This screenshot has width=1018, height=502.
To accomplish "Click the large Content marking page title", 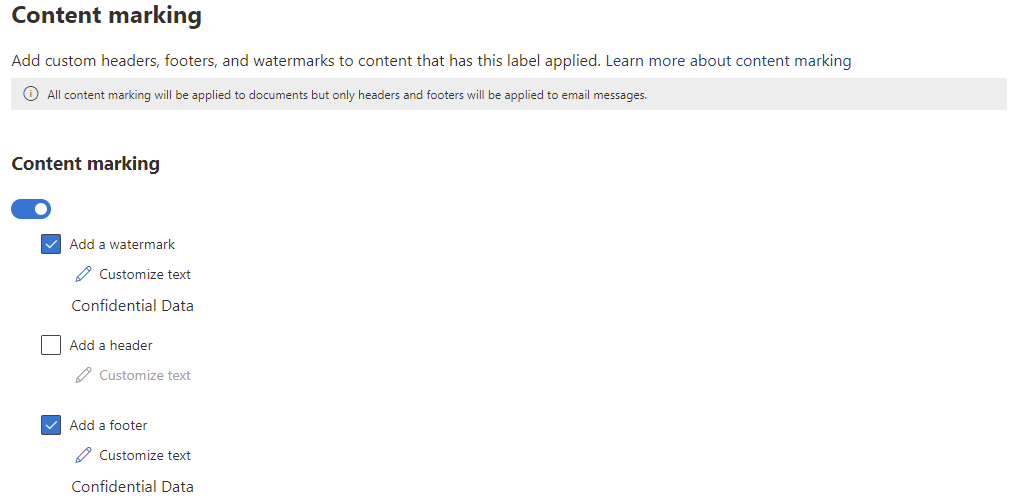I will [106, 16].
